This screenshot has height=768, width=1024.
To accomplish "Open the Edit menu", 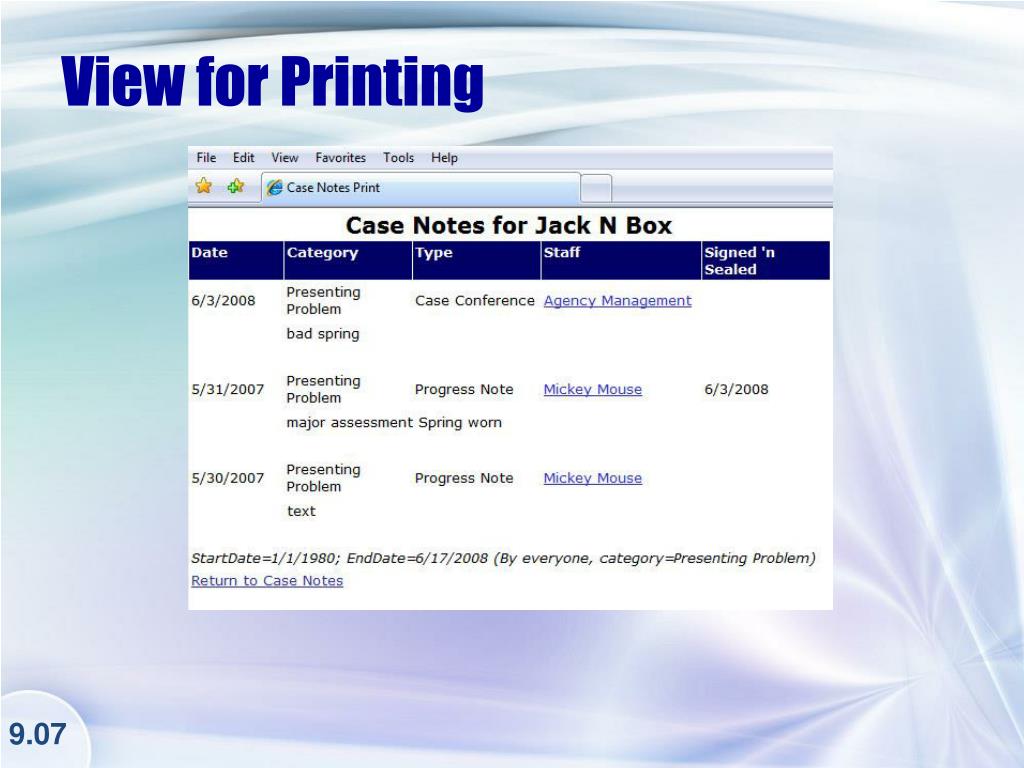I will 244,157.
